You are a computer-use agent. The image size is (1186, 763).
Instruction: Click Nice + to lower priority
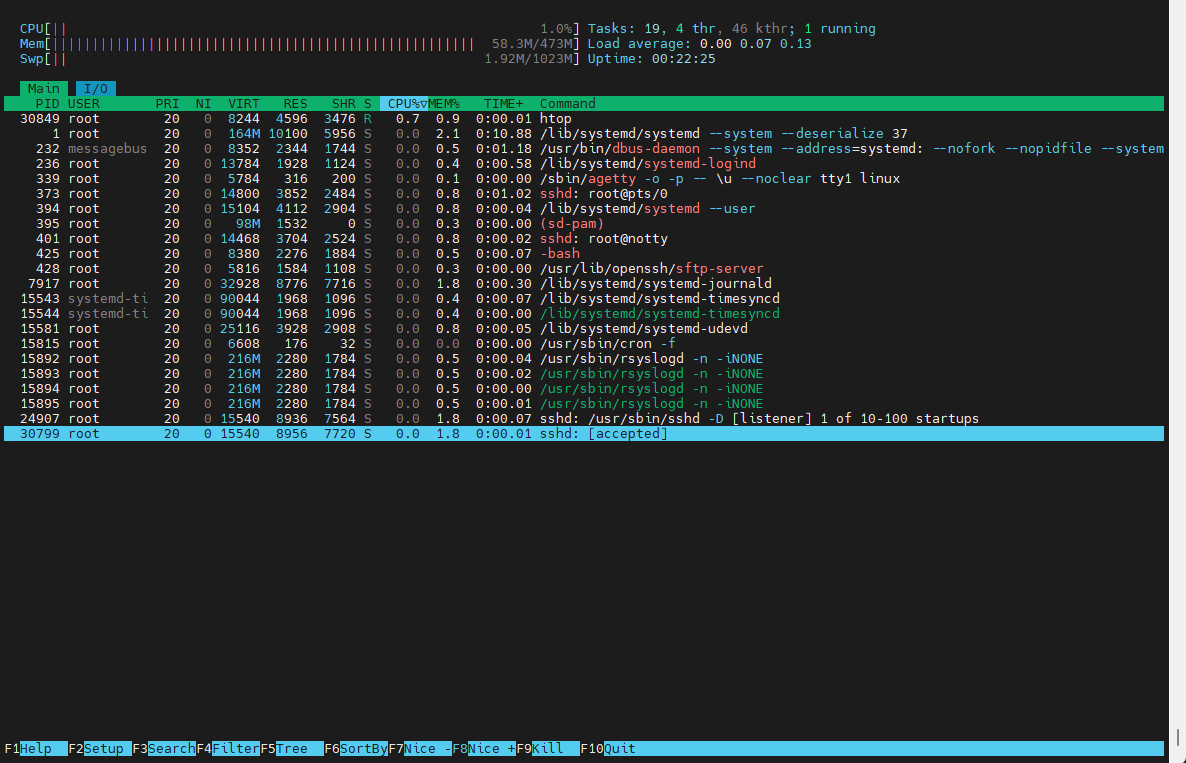[484, 749]
